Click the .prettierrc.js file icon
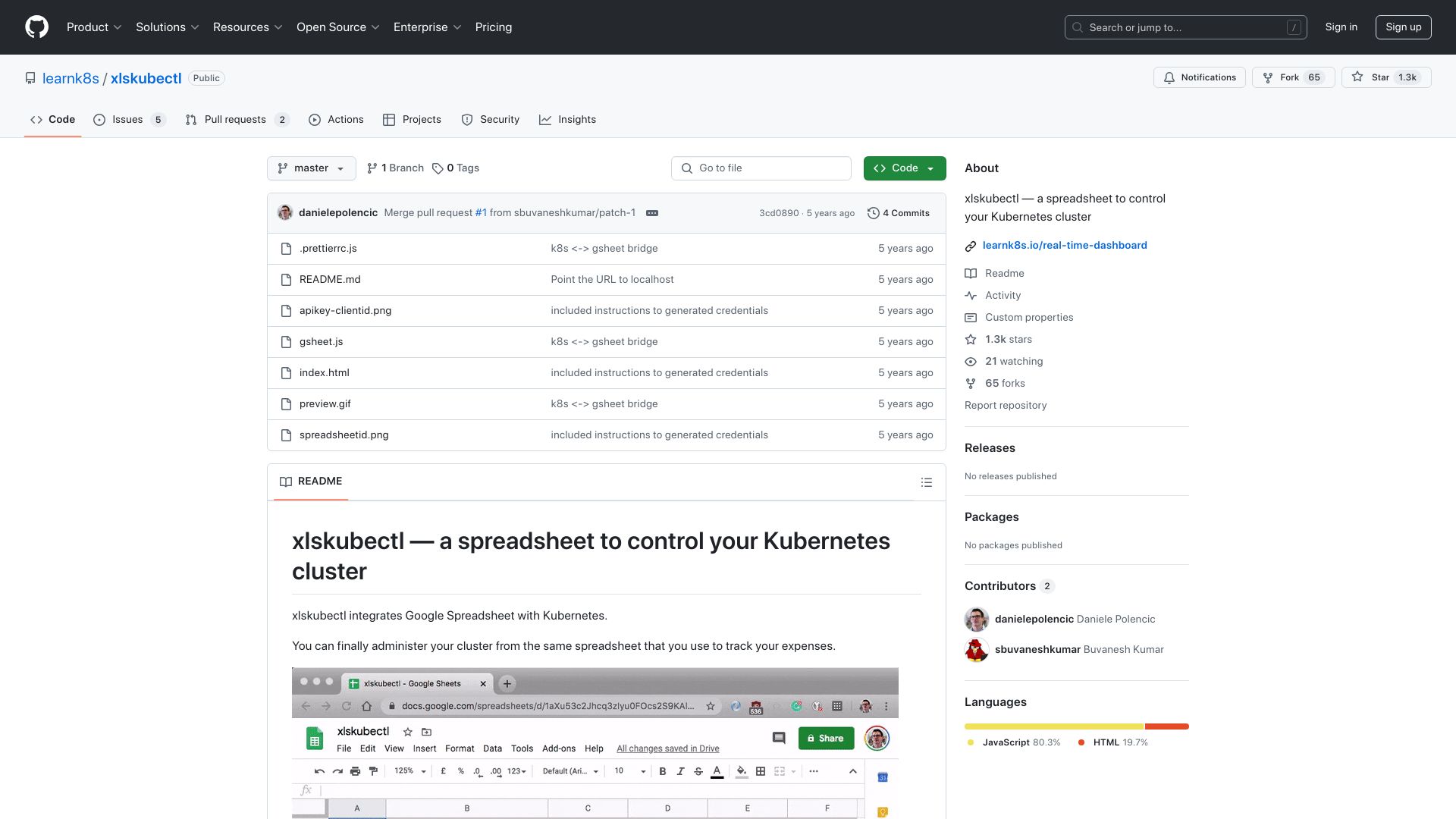The height and width of the screenshot is (819, 1456). point(286,249)
